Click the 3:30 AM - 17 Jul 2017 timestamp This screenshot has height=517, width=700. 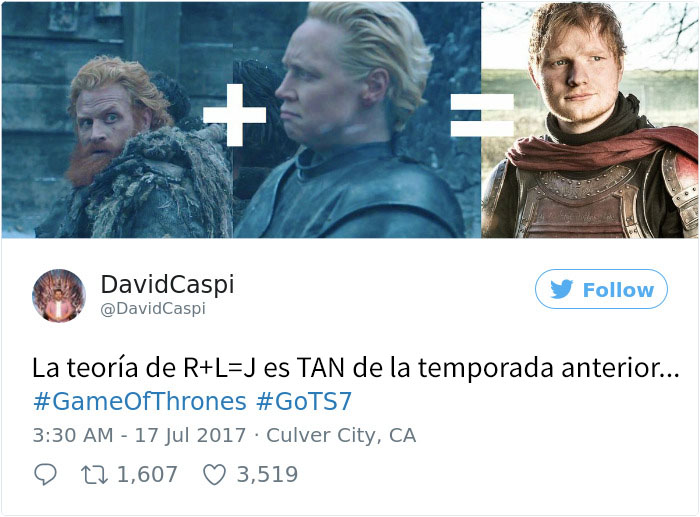139,435
